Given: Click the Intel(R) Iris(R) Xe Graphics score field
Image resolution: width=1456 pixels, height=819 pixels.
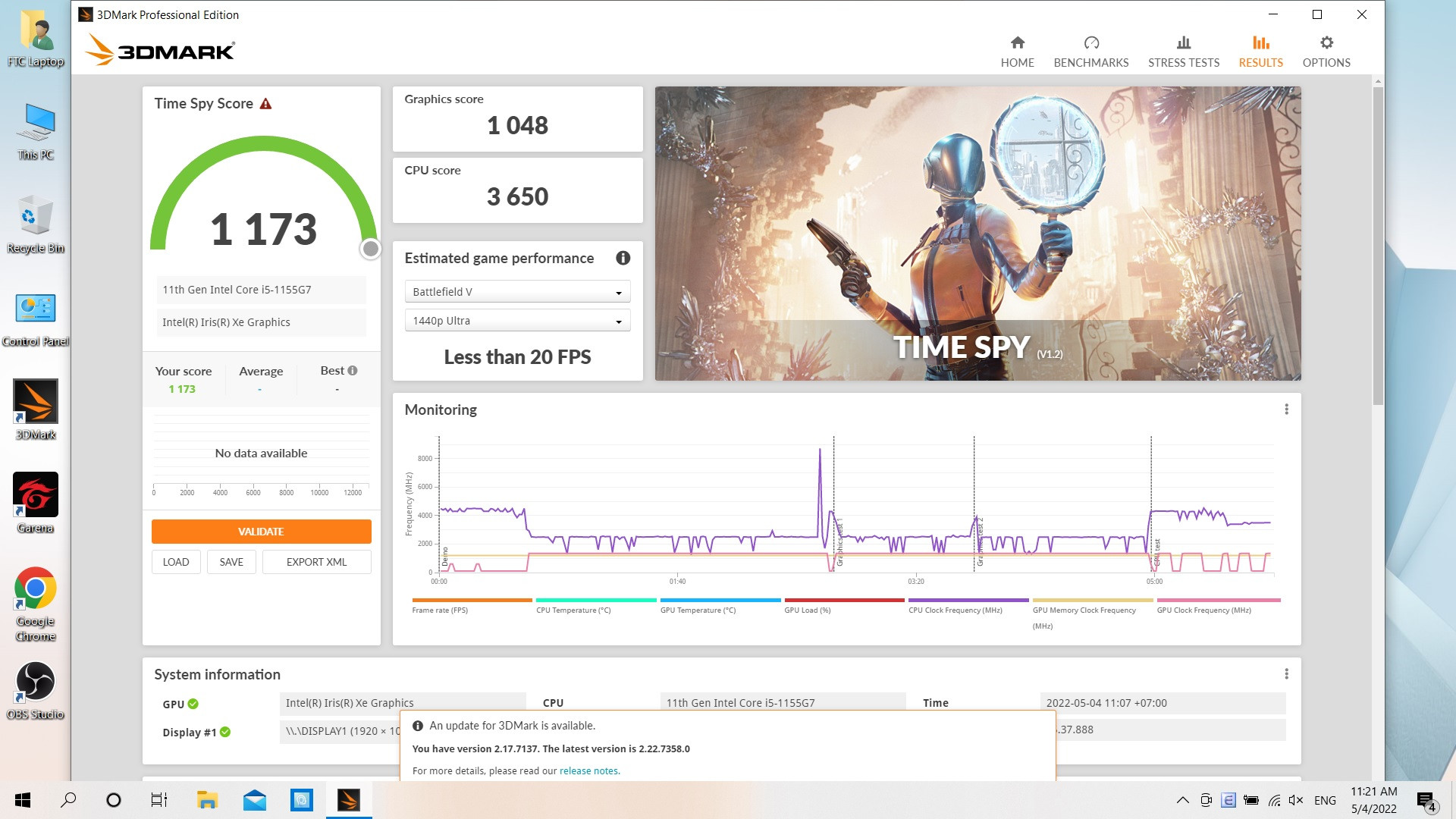Looking at the screenshot, I should tap(261, 322).
